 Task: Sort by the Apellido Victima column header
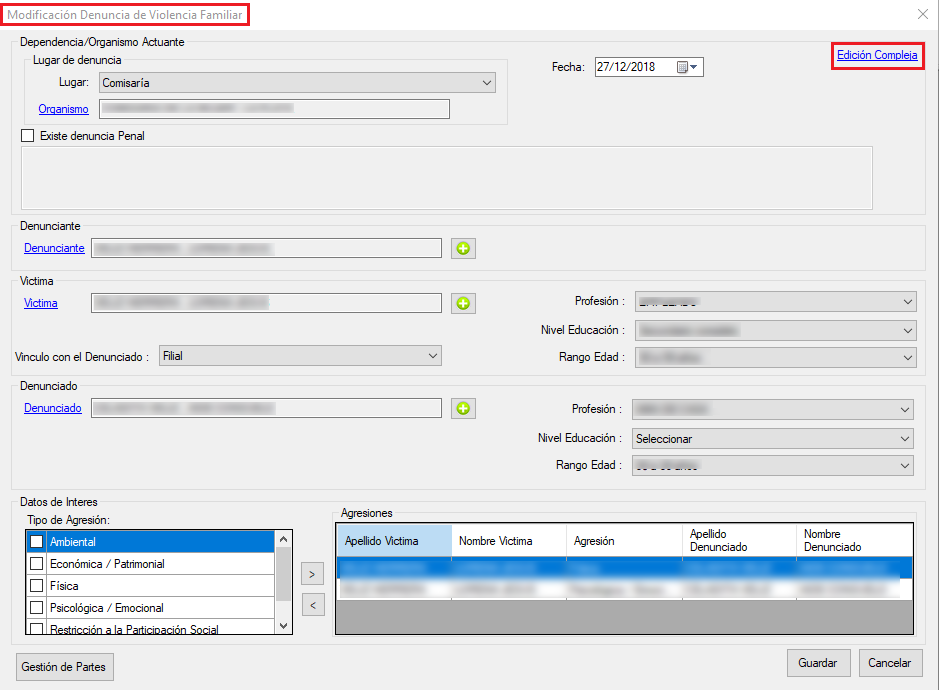click(393, 541)
